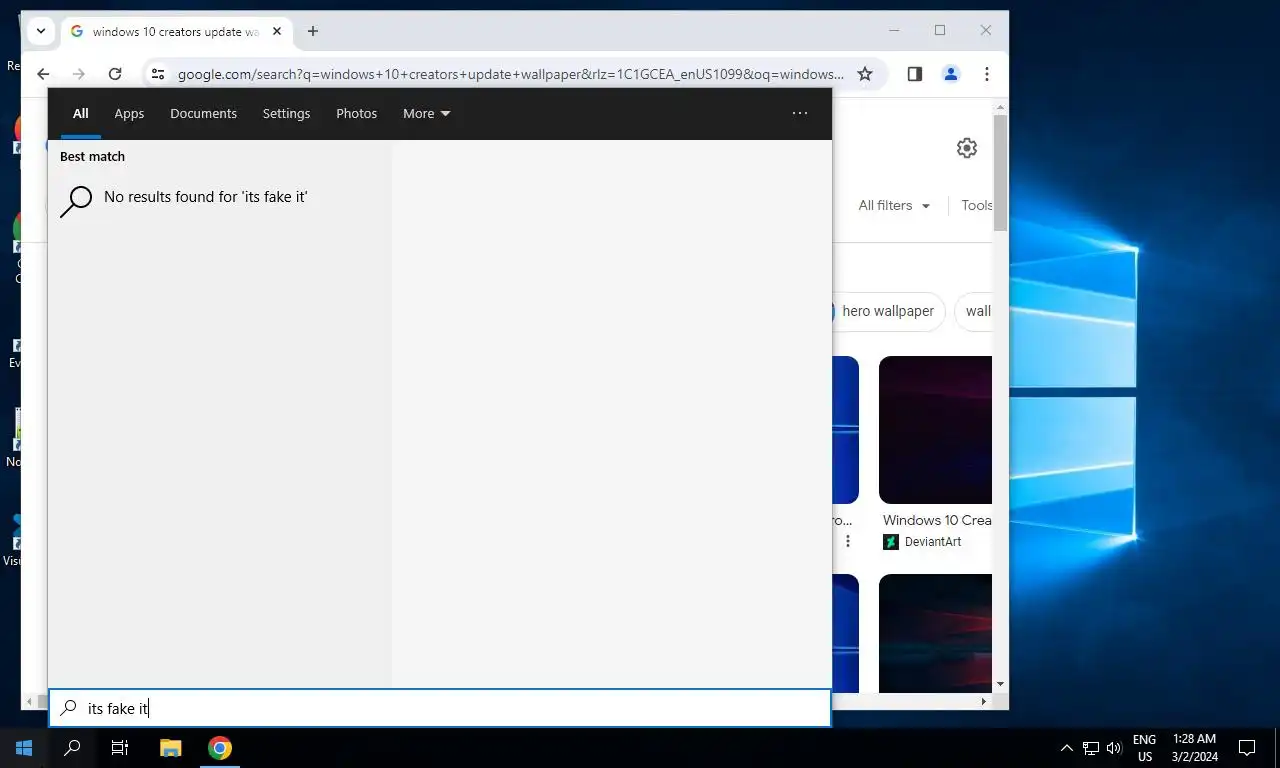Image resolution: width=1280 pixels, height=768 pixels.
Task: Launch File Explorer from the taskbar
Action: click(171, 748)
